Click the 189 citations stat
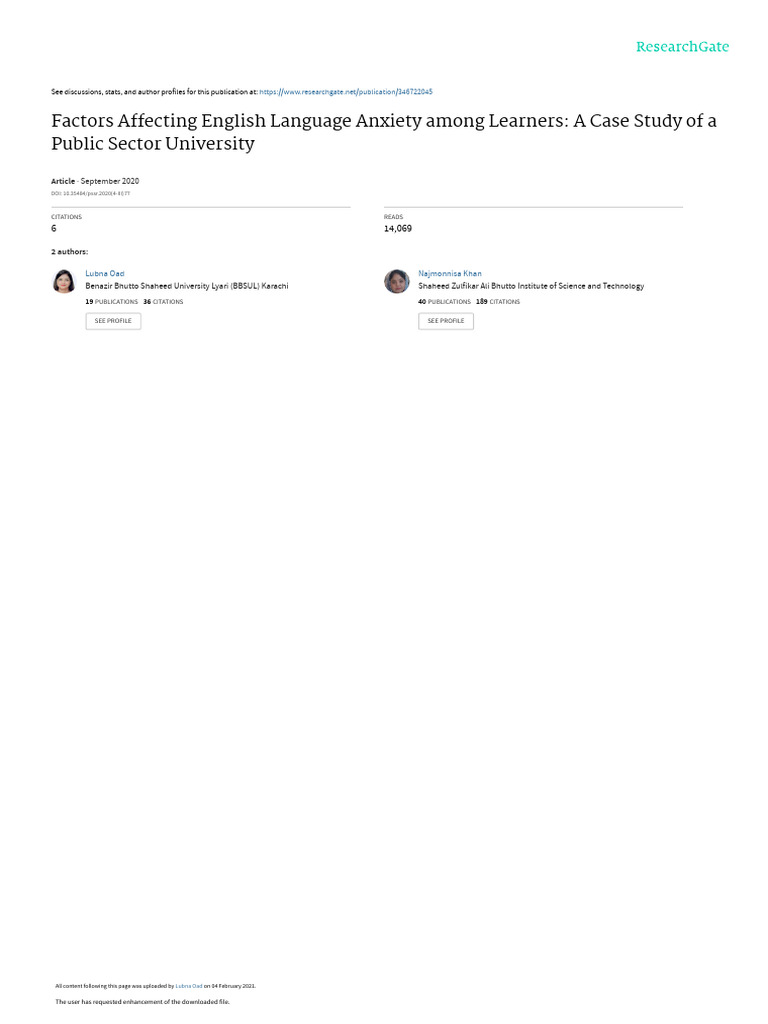768x1024 pixels. 498,302
